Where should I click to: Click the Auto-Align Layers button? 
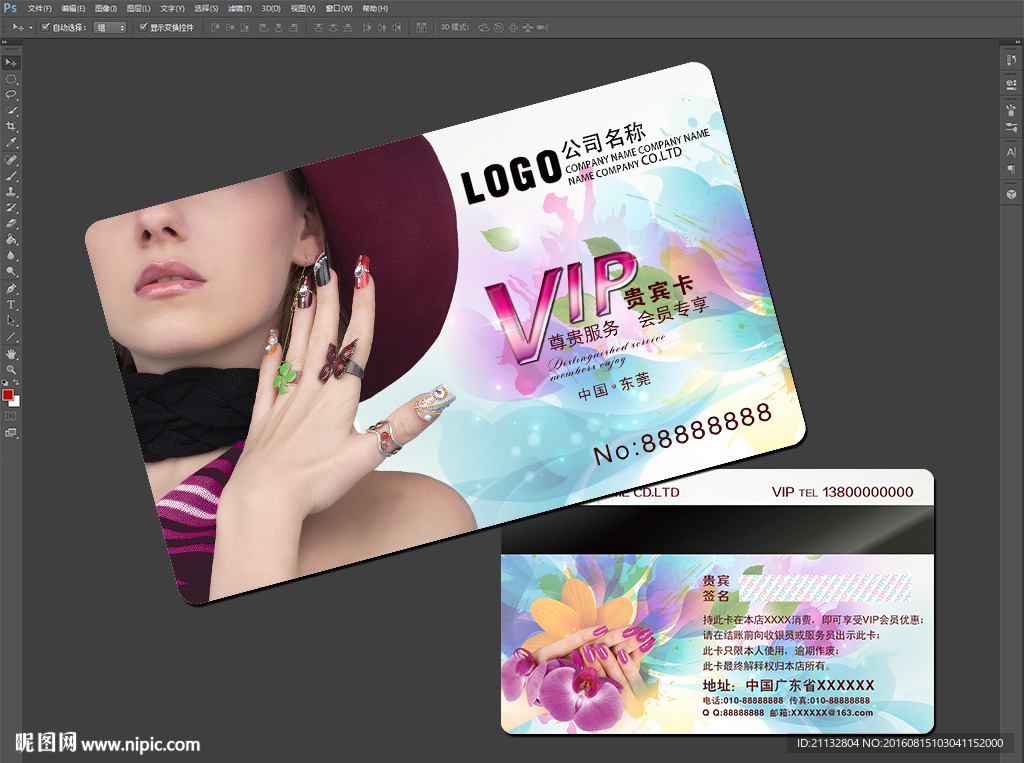pos(421,27)
